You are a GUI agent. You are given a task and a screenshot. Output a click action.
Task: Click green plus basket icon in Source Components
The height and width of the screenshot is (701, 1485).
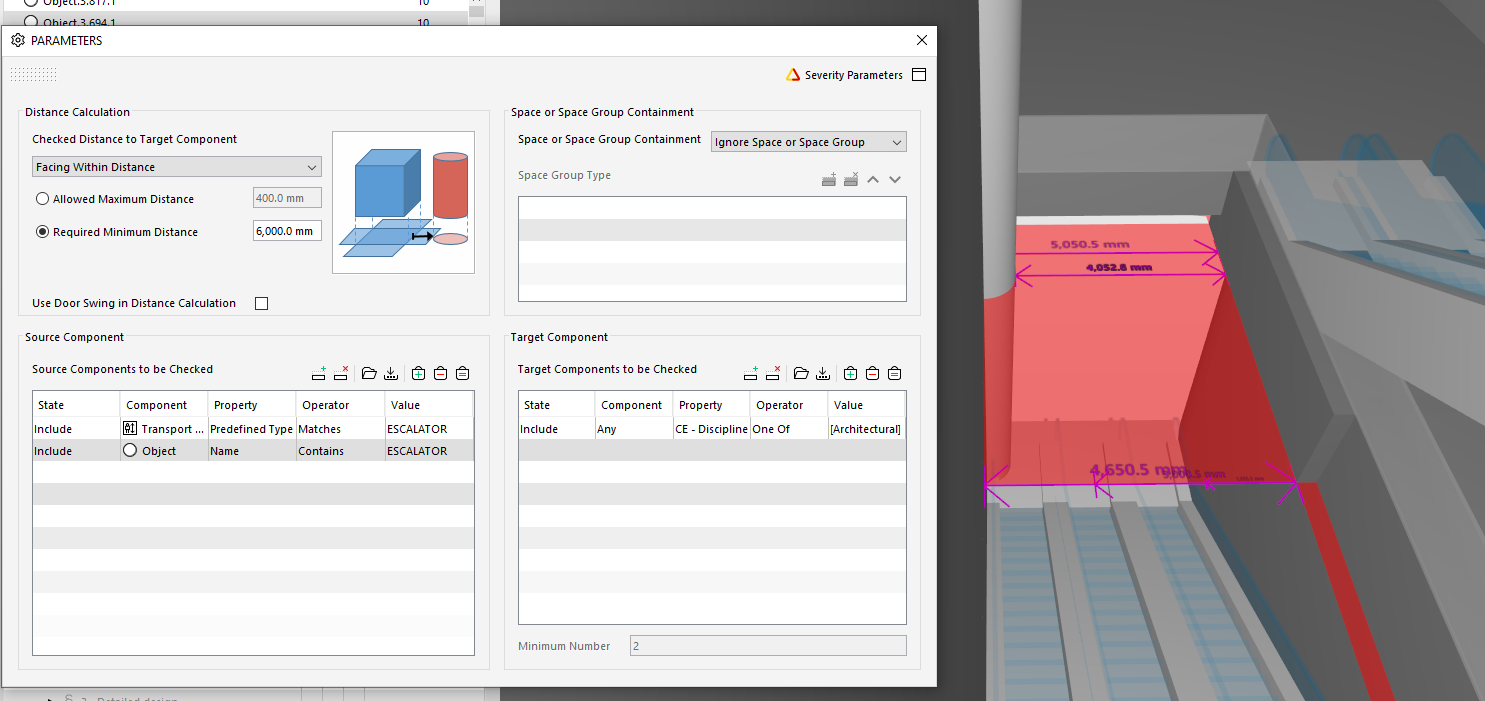click(418, 373)
